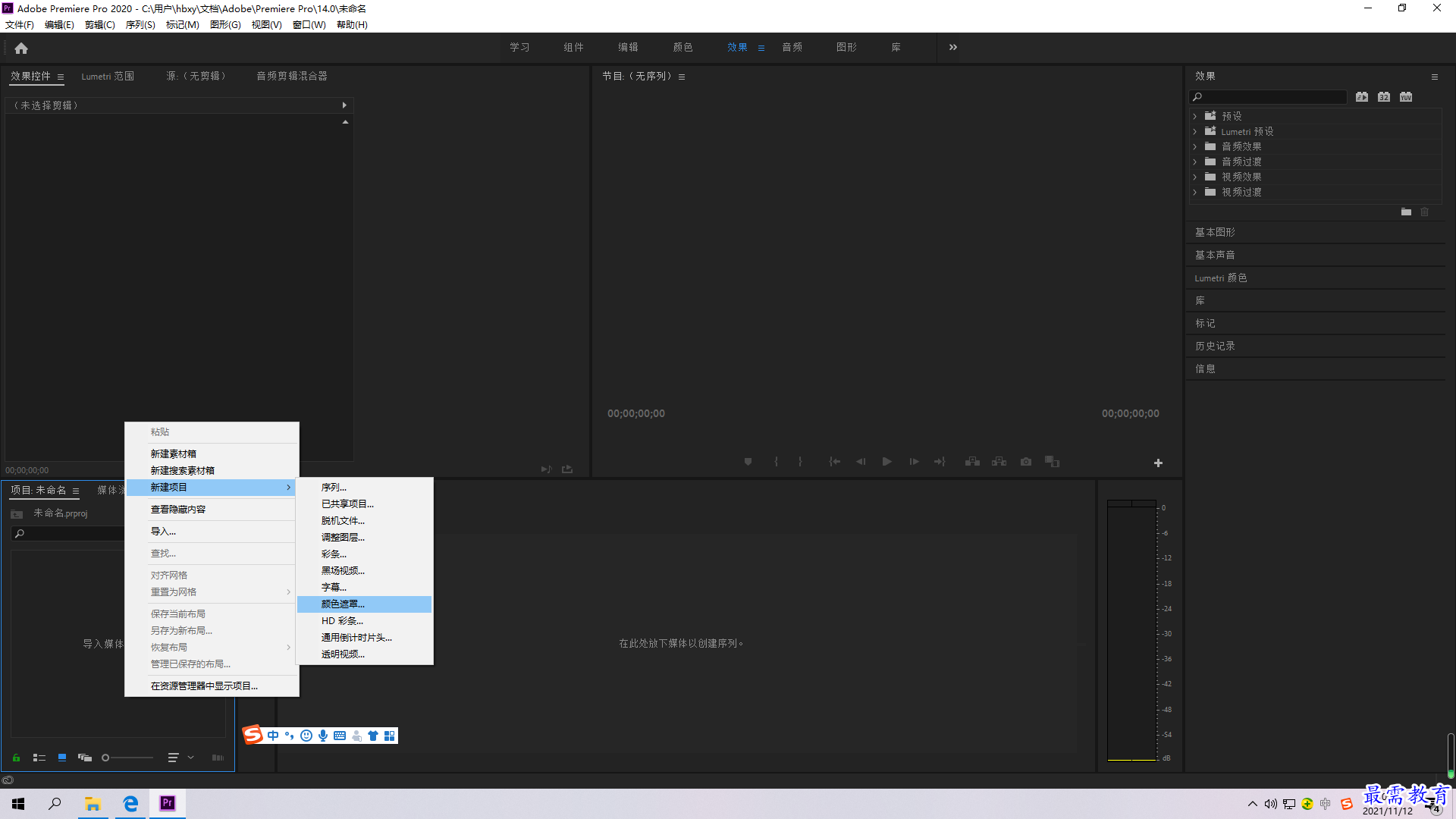Click the Home icon
Image resolution: width=1456 pixels, height=819 pixels.
21,48
